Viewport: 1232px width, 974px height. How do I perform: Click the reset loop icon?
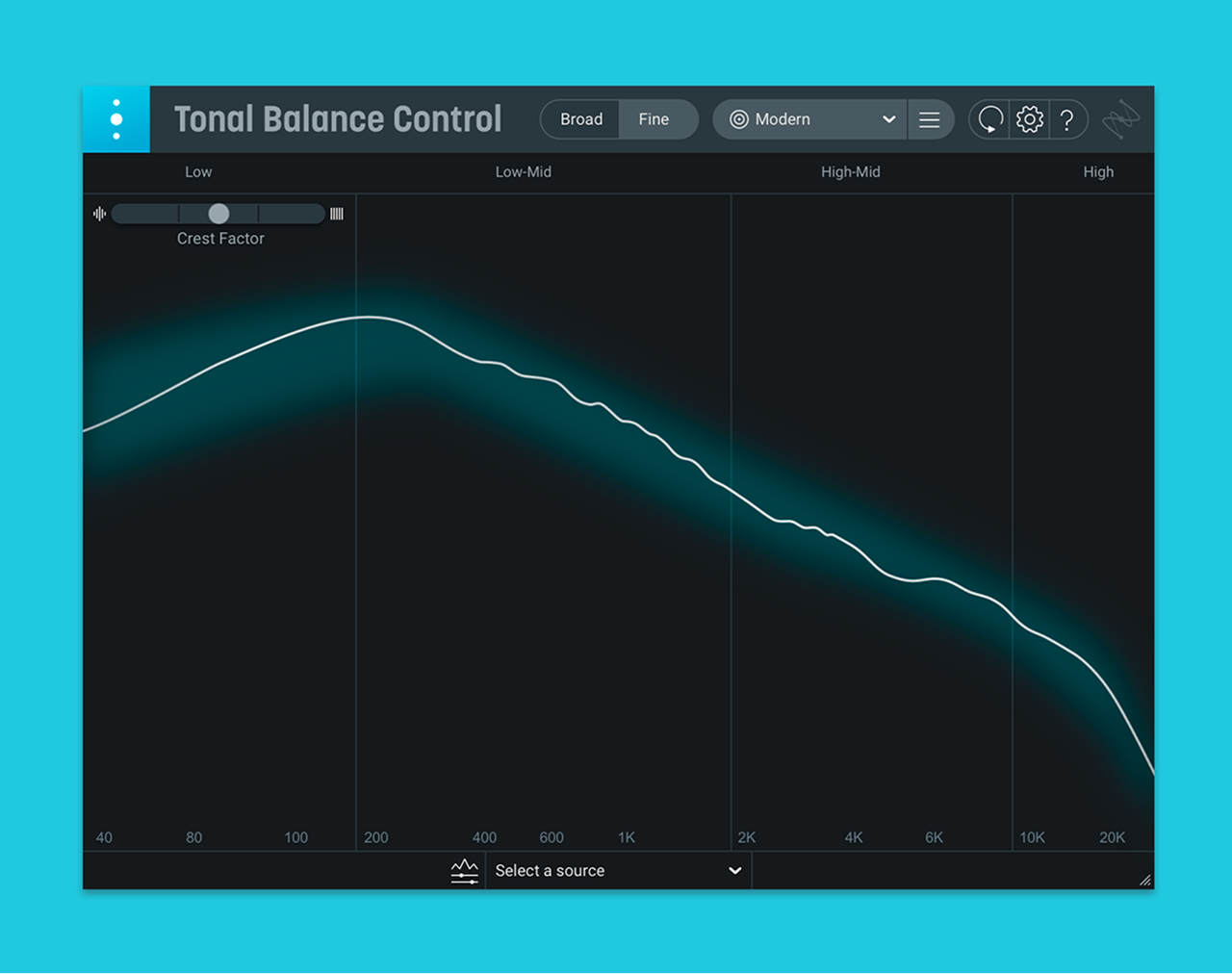coord(990,119)
